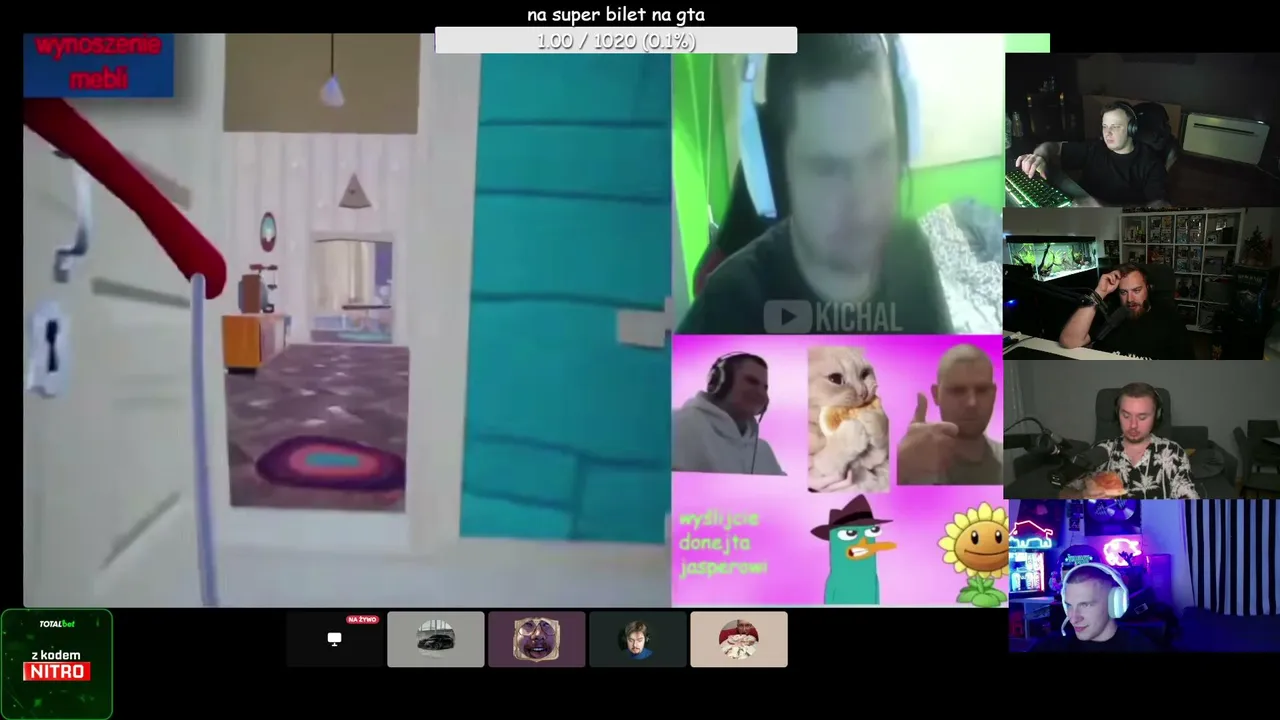Click the cat eating bread meme image

click(847, 419)
